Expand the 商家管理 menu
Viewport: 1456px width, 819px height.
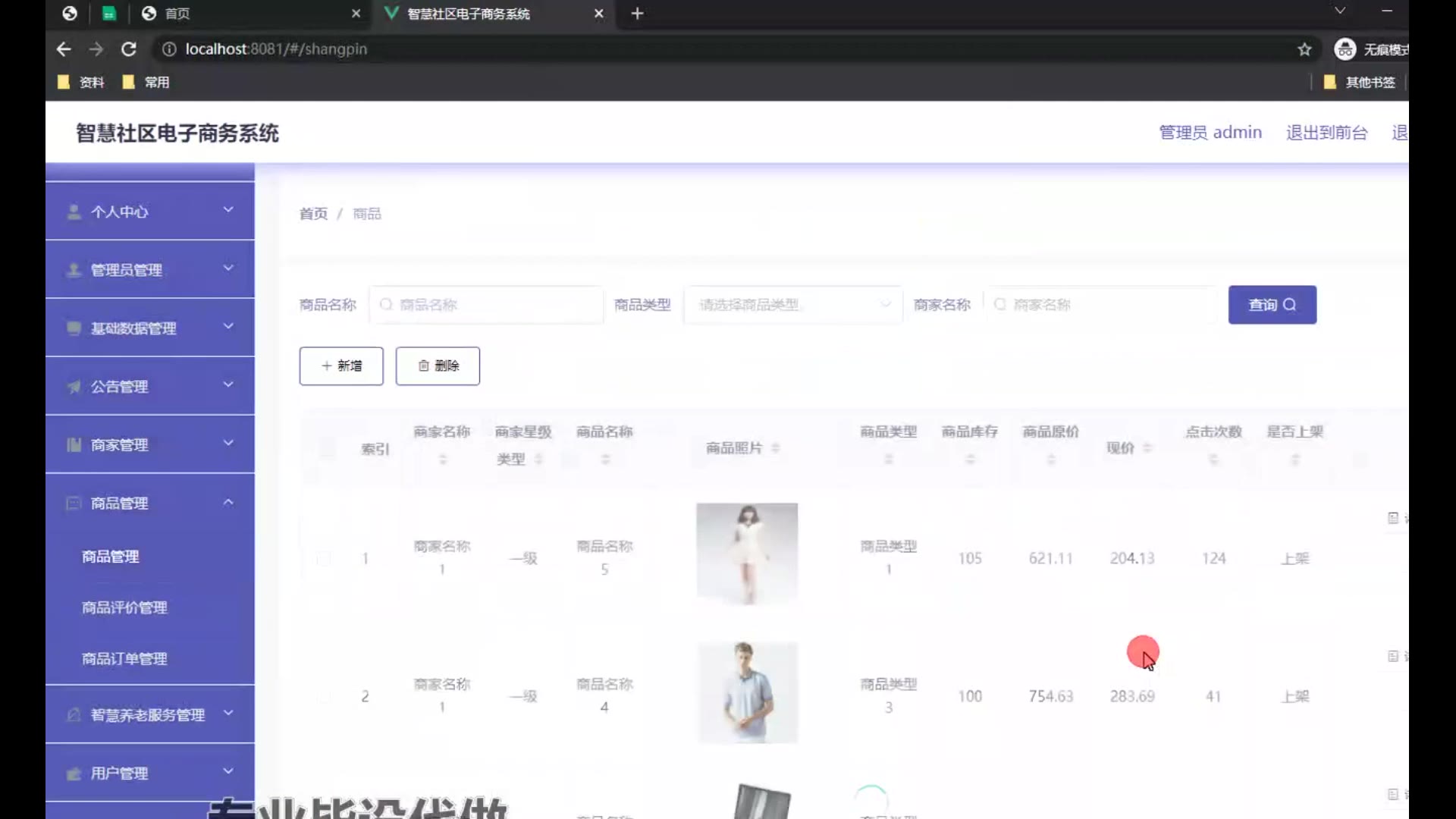[150, 444]
